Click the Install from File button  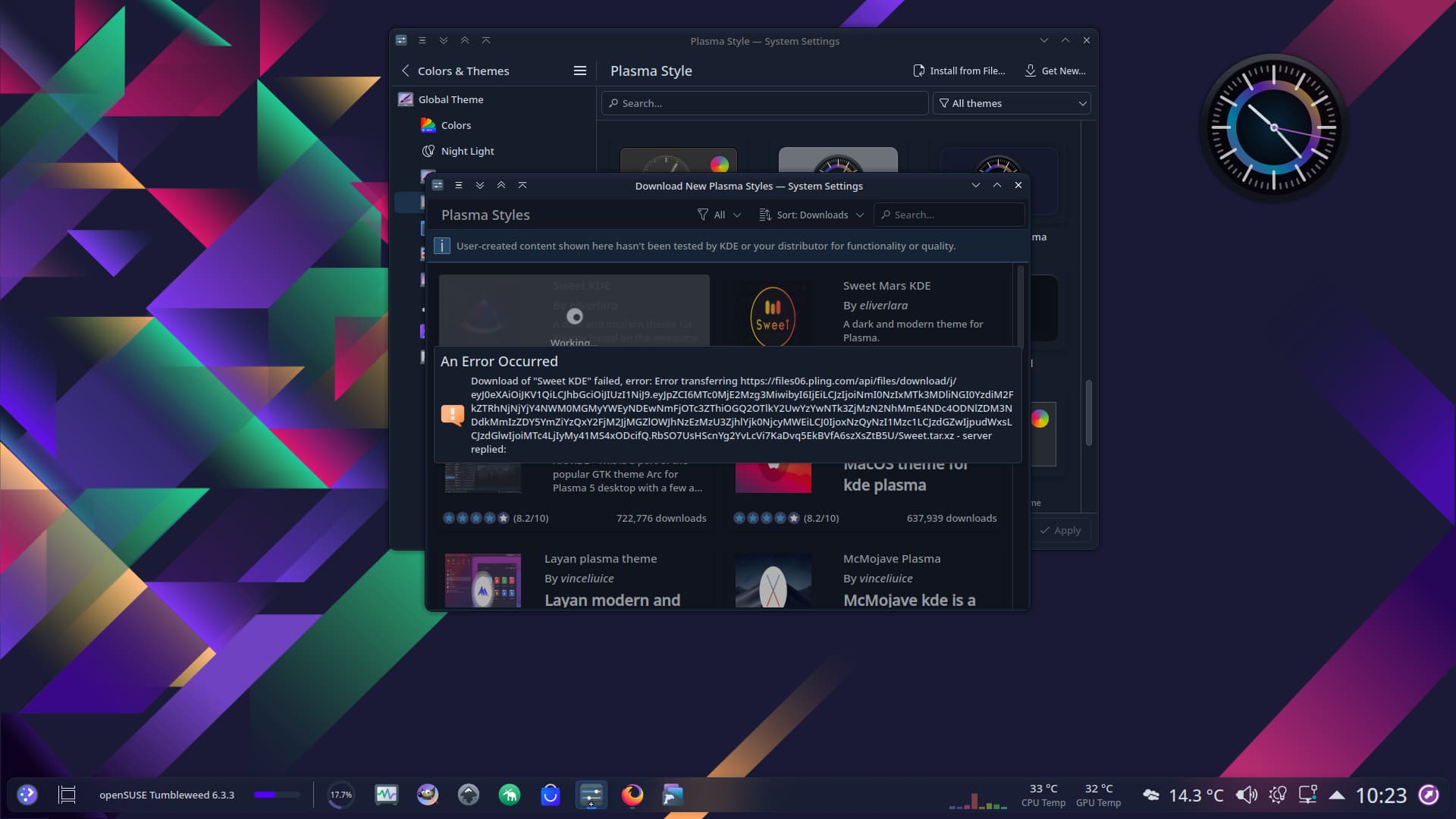pyautogui.click(x=959, y=71)
